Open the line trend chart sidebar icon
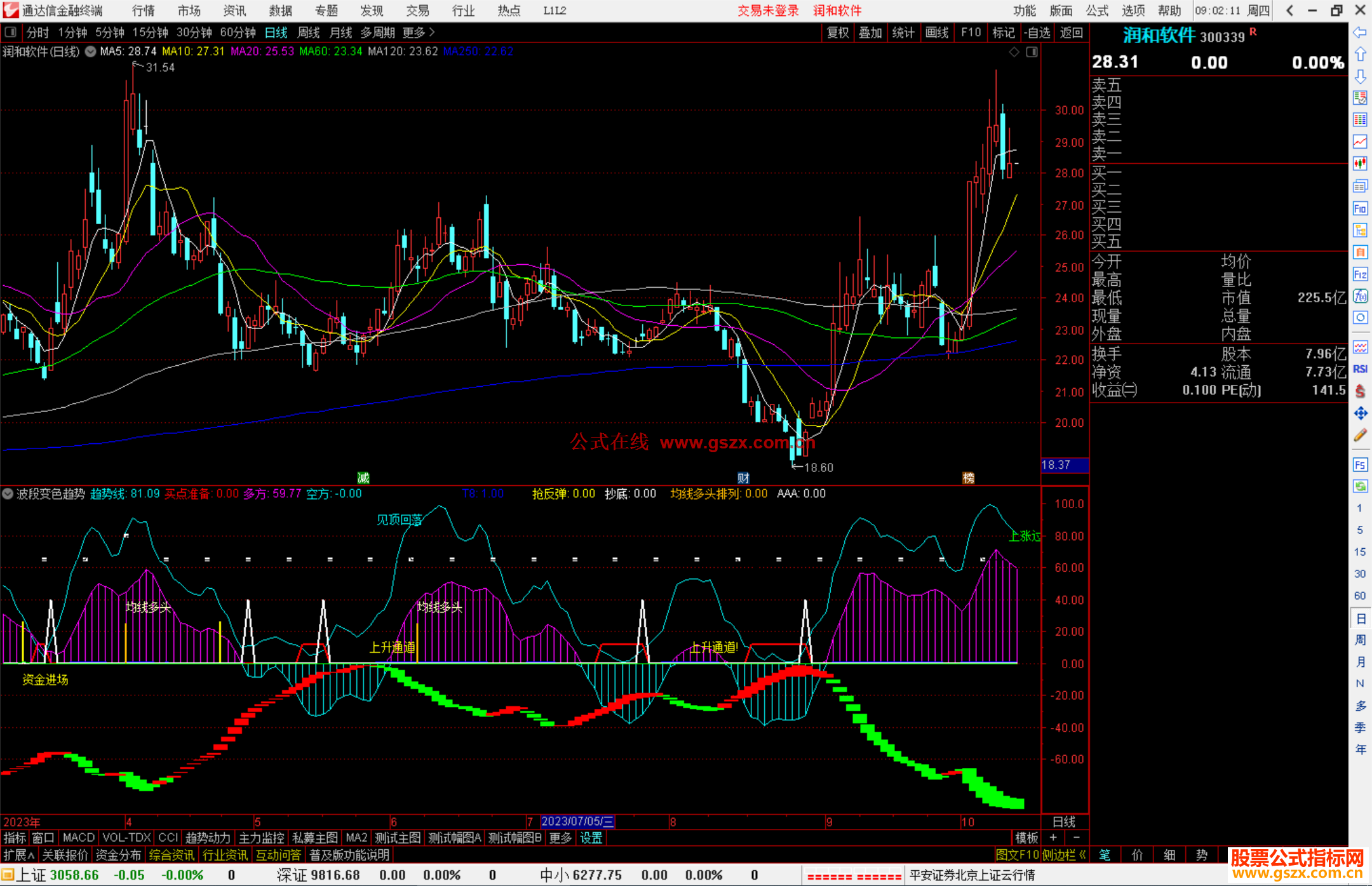The height and width of the screenshot is (886, 1372). 1360,142
